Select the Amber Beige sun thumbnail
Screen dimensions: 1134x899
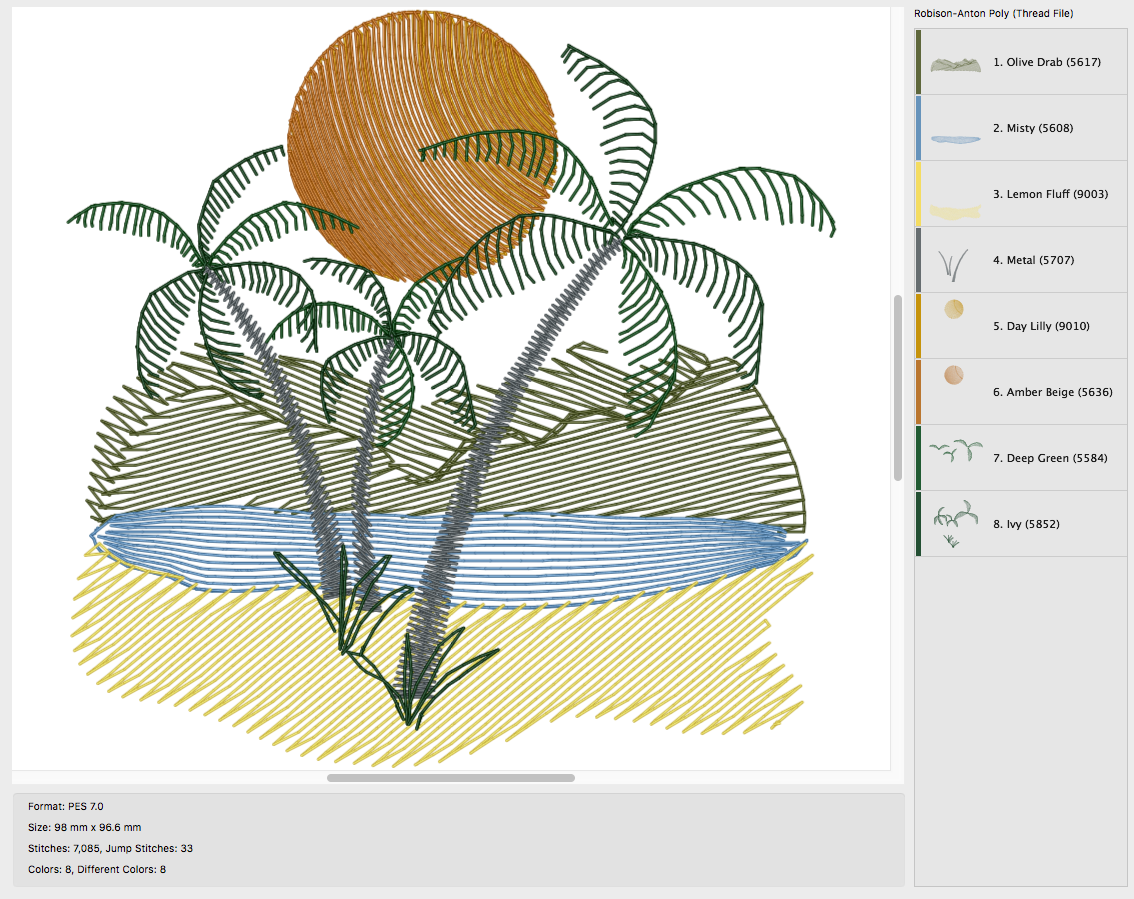click(x=954, y=376)
